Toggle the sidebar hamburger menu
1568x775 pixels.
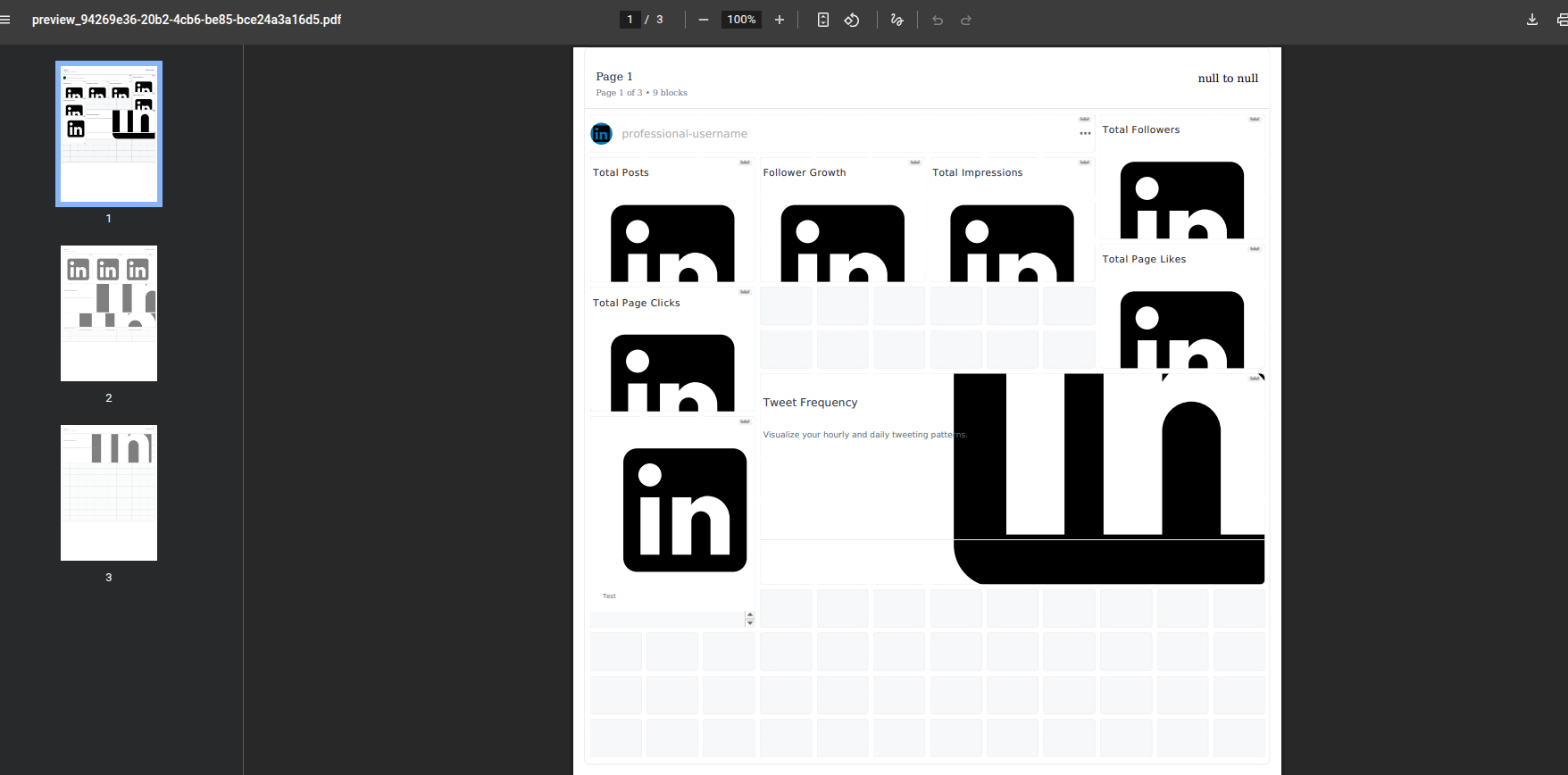pos(5,20)
